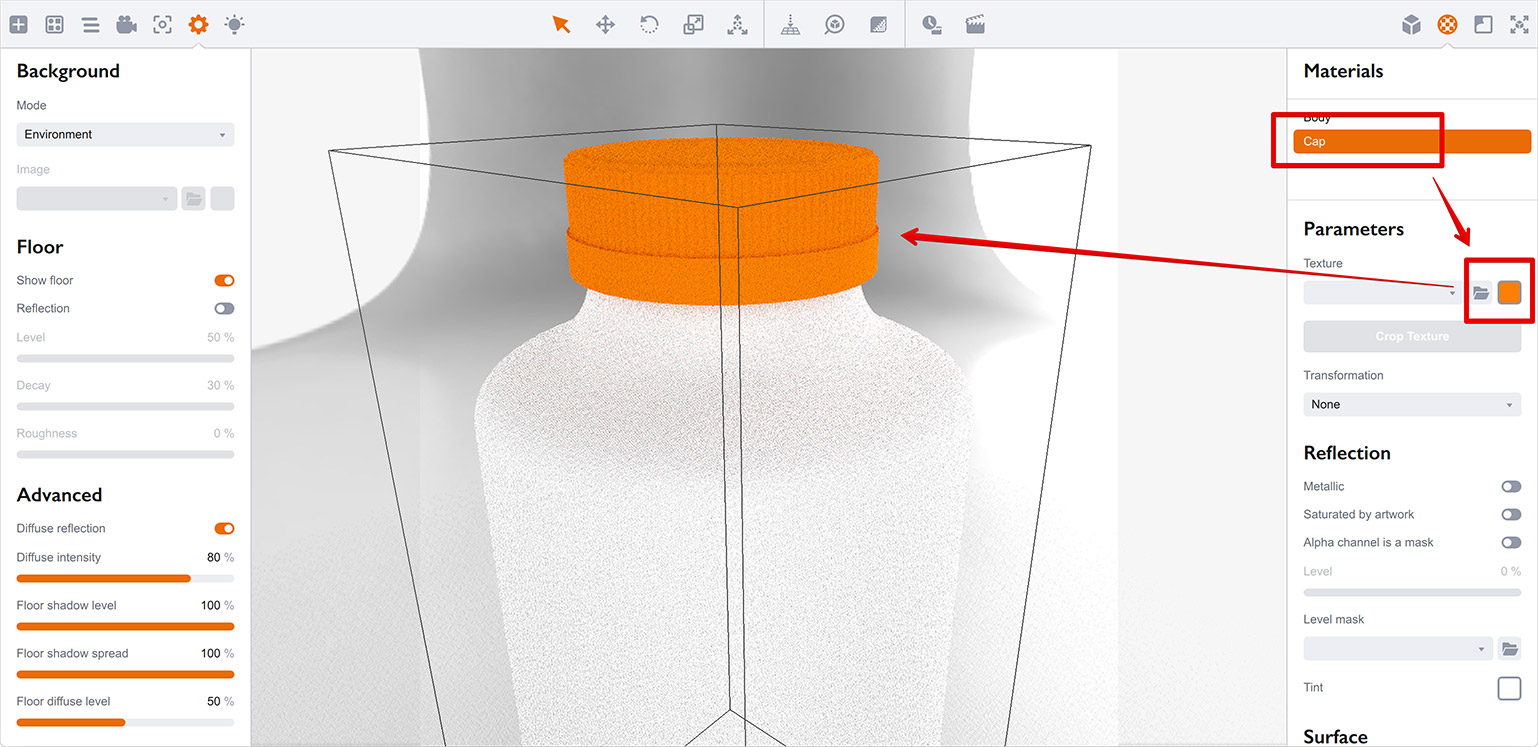Select the Body material in list
The image size is (1538, 747).
pyautogui.click(x=1317, y=118)
